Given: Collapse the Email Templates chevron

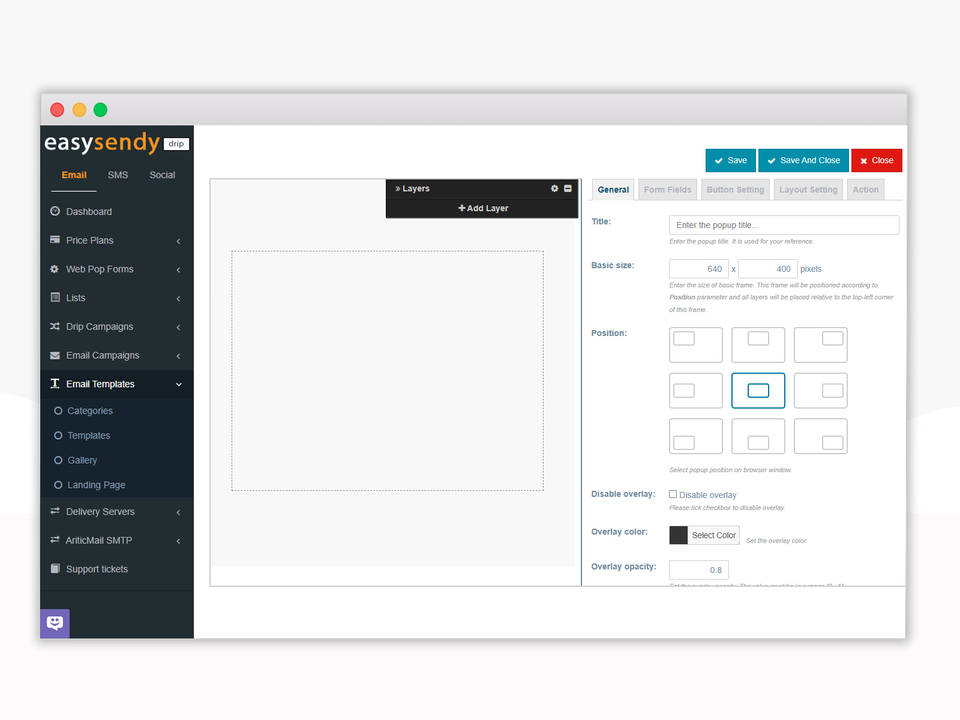Looking at the screenshot, I should 179,384.
